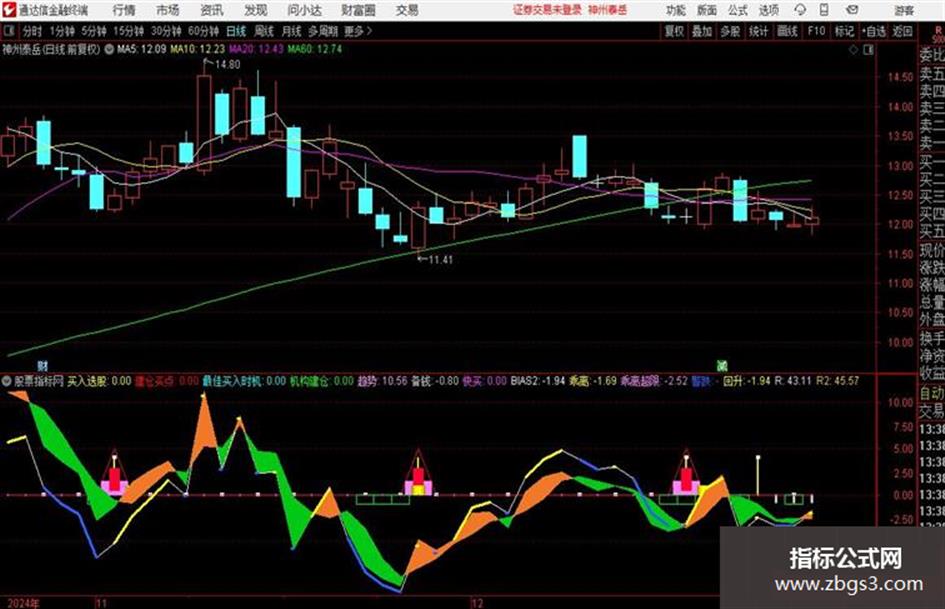Image resolution: width=945 pixels, height=609 pixels.
Task: Switch to 15分钟 period
Action: click(x=129, y=31)
